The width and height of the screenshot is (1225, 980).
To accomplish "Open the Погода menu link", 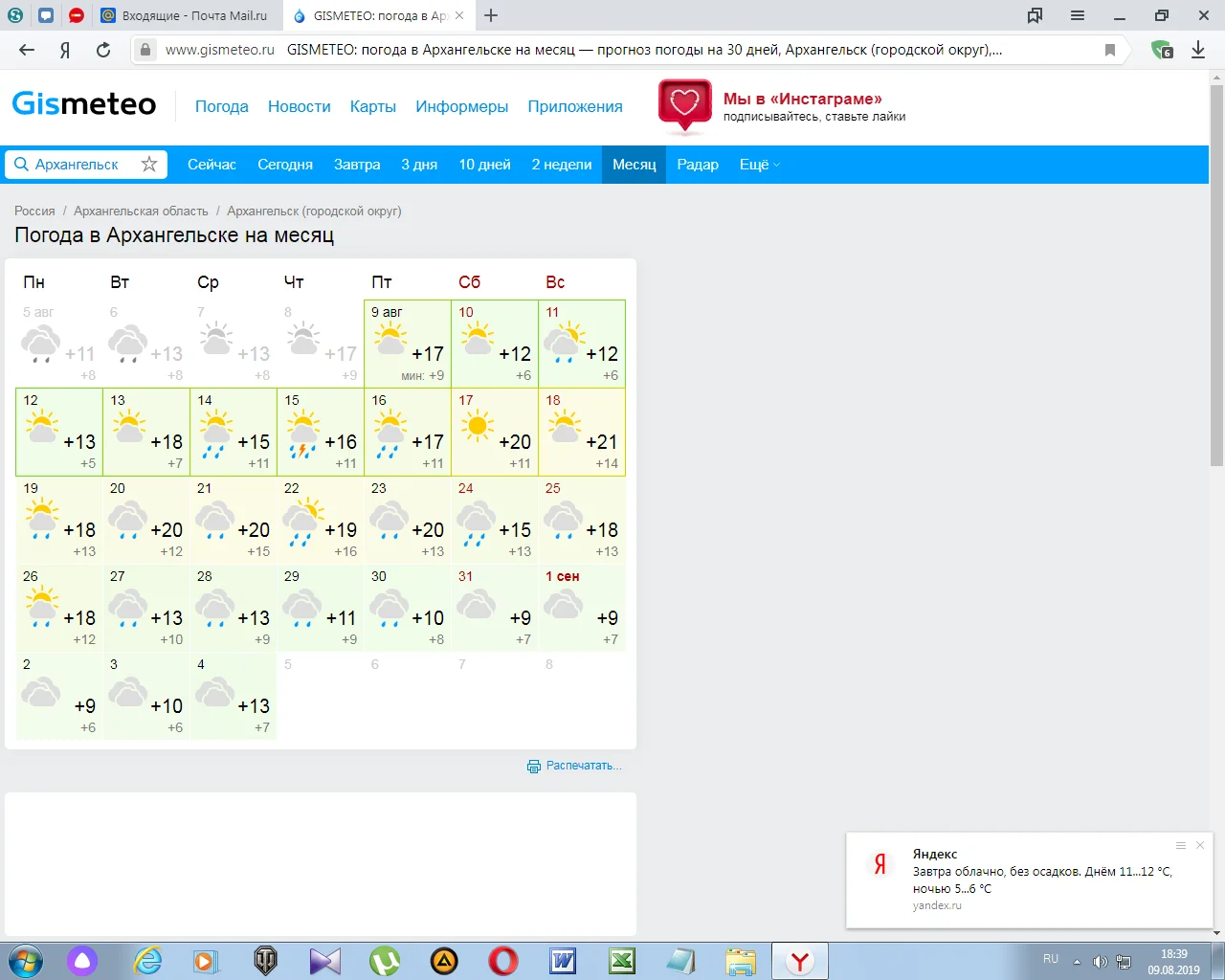I will click(222, 106).
